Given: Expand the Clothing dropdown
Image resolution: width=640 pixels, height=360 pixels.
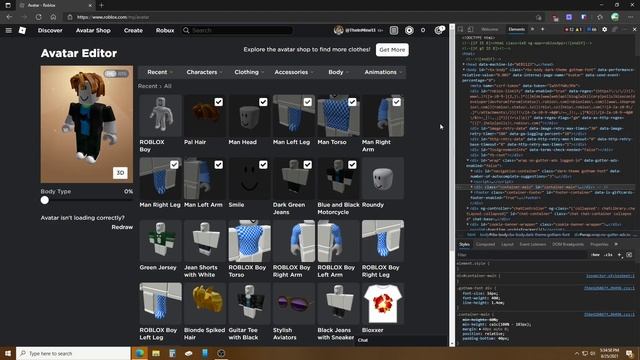Looking at the screenshot, I should pyautogui.click(x=249, y=72).
